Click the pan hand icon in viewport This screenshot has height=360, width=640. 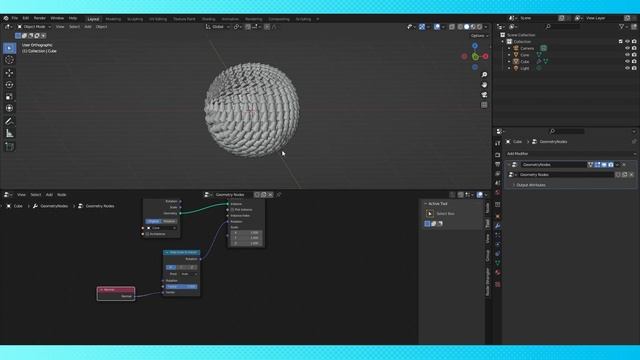(x=484, y=85)
